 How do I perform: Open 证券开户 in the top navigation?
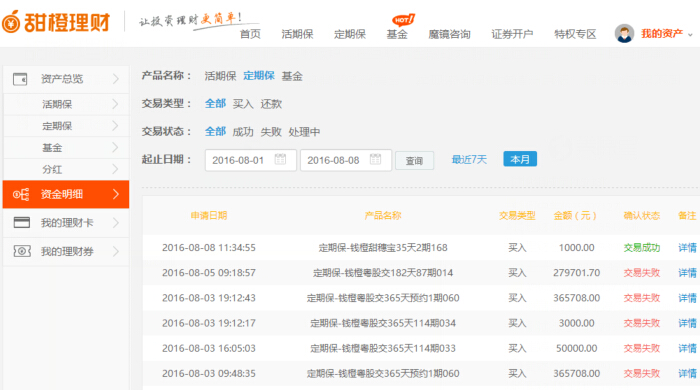pos(512,34)
